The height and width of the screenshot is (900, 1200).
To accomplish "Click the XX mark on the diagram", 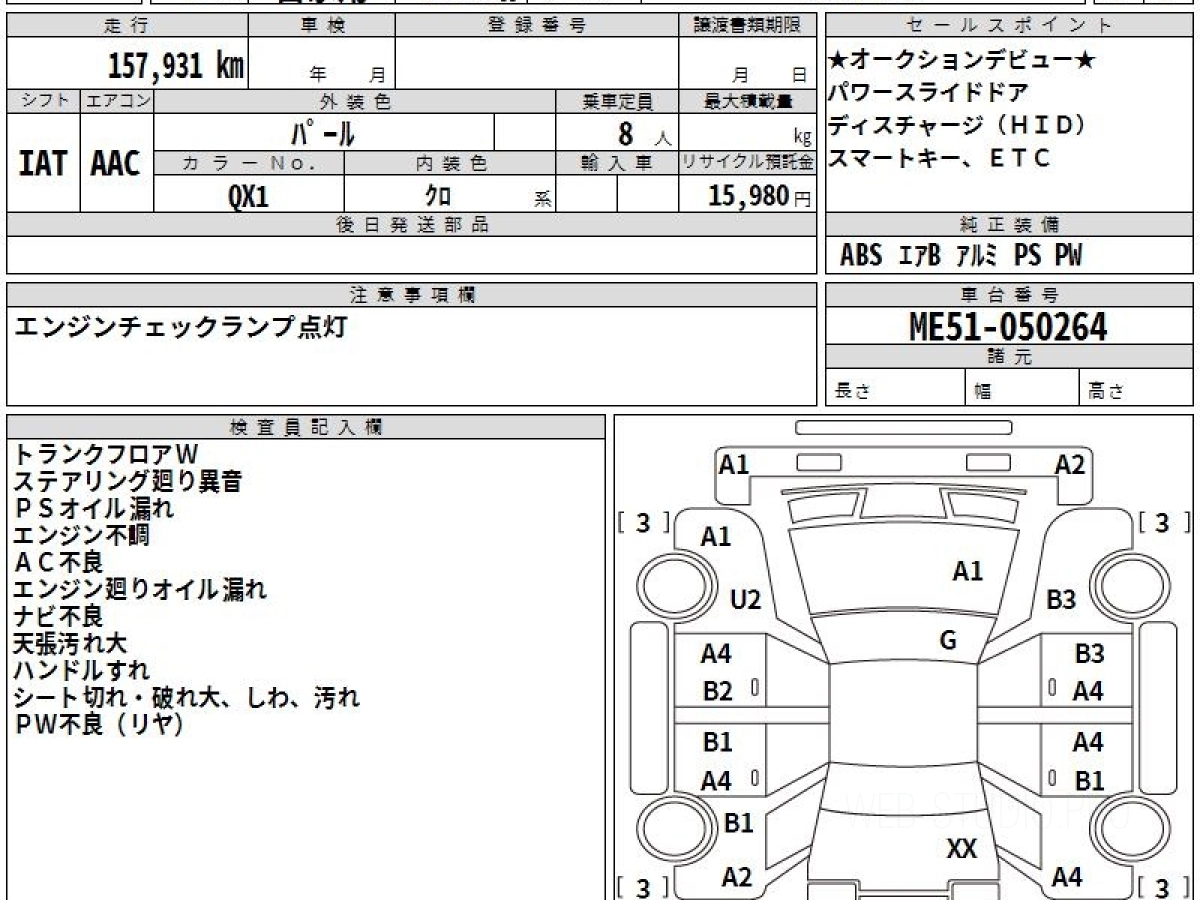I will pyautogui.click(x=961, y=849).
